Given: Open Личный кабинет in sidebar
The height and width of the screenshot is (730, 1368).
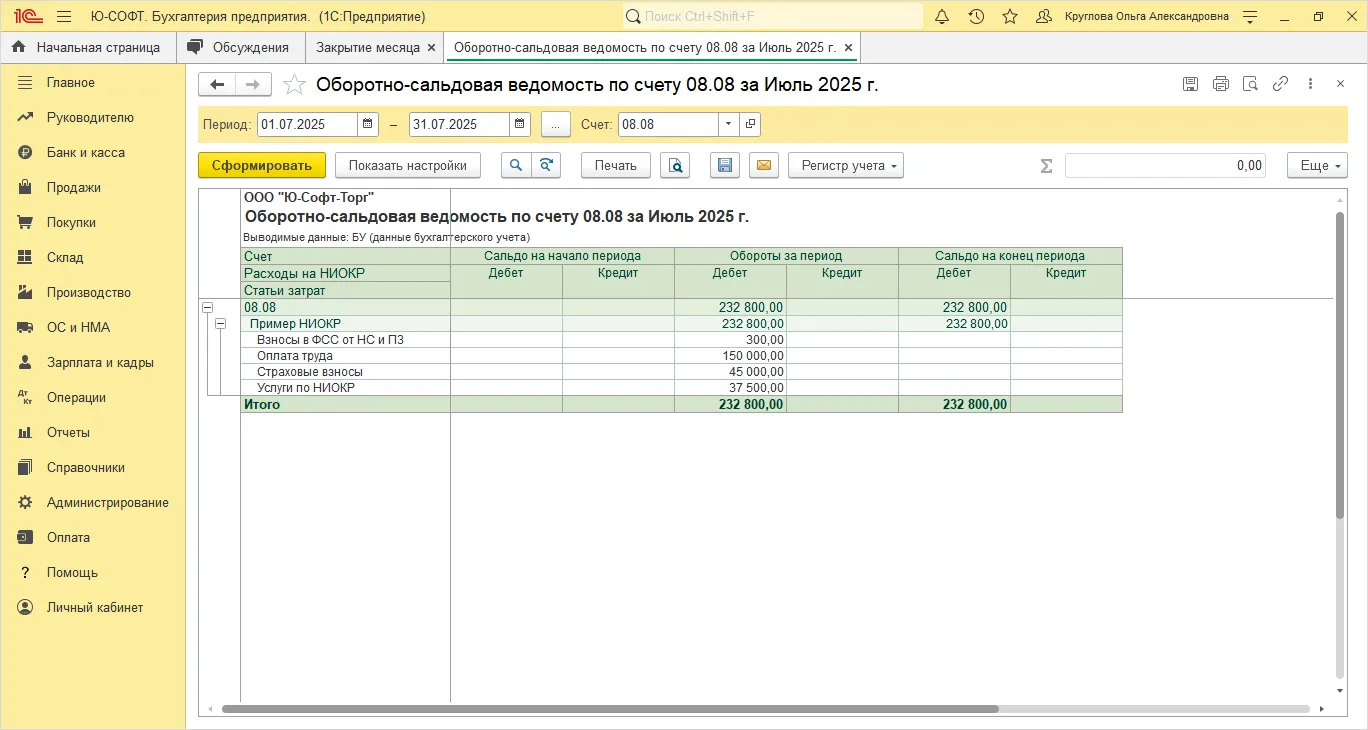Looking at the screenshot, I should [x=93, y=607].
